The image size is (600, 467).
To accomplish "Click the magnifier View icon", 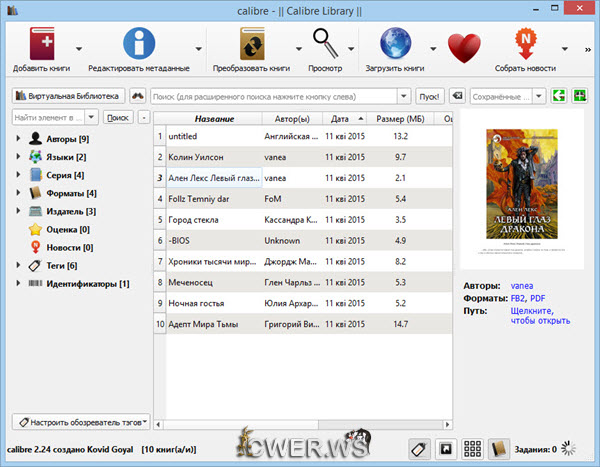I will coord(325,45).
